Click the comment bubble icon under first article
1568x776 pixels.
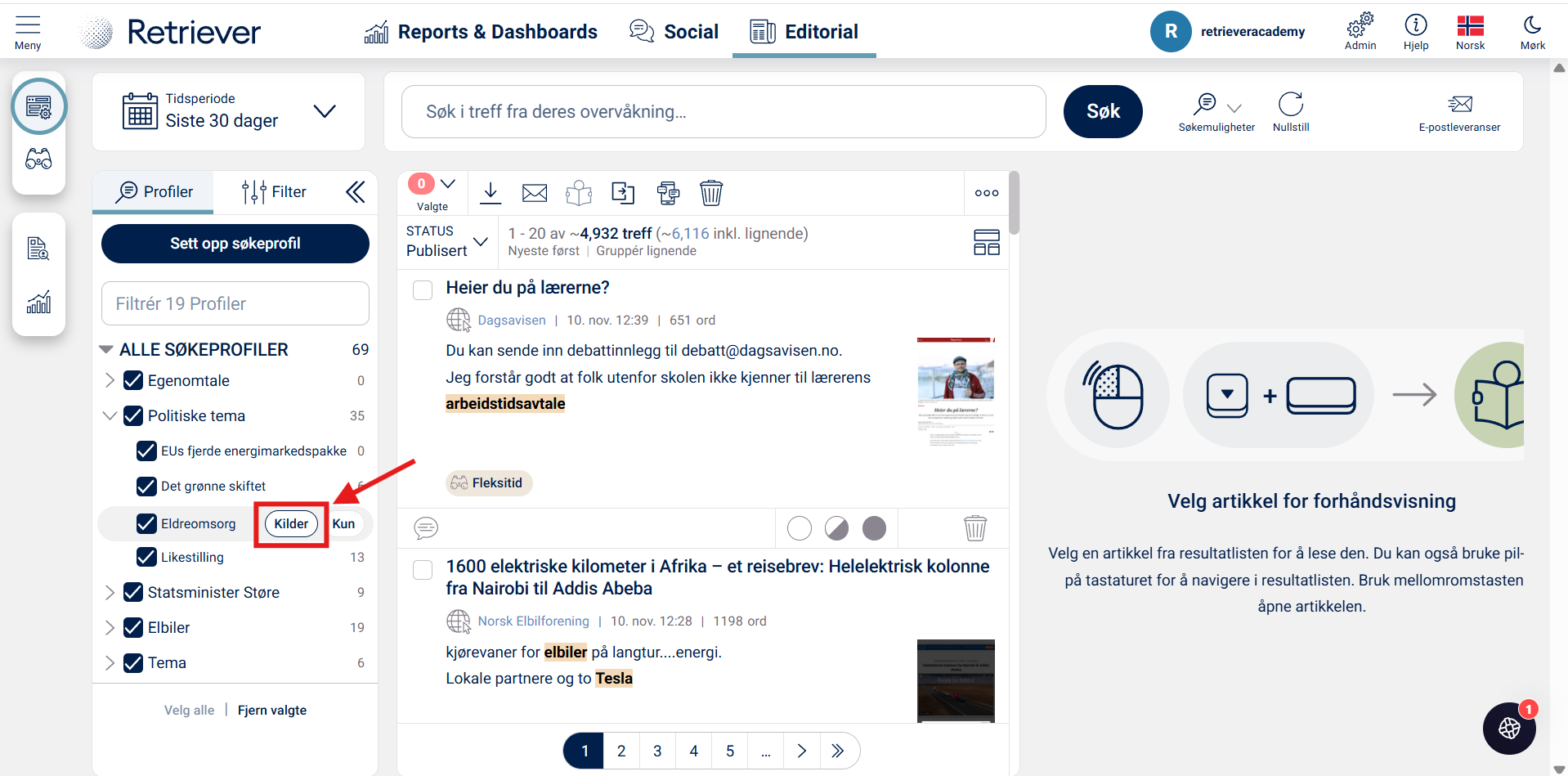point(426,528)
